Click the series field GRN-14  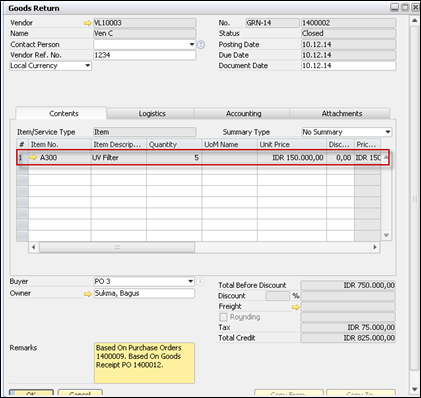273,23
